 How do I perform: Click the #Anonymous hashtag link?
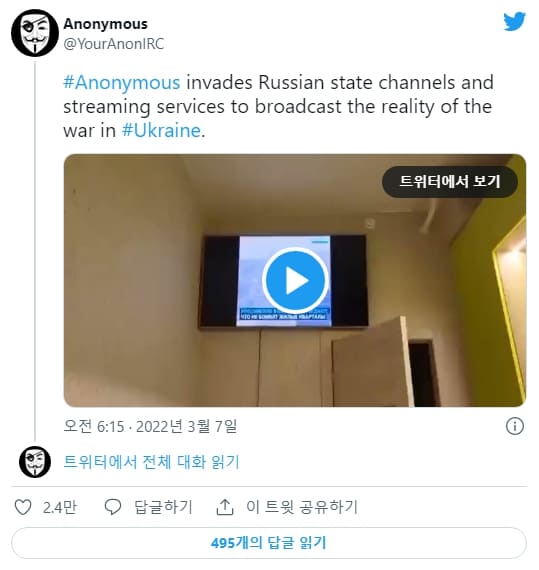(122, 83)
